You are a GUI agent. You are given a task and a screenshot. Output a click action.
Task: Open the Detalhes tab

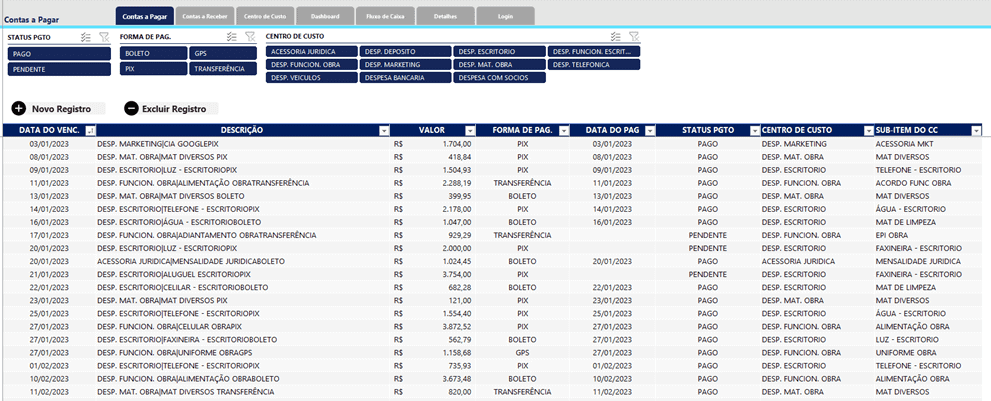(x=445, y=16)
